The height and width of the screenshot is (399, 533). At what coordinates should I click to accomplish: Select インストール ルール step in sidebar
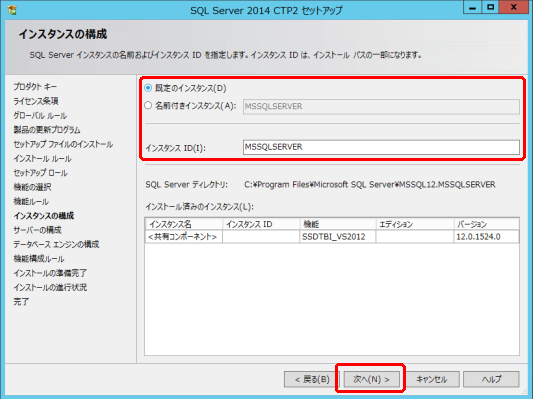(42, 159)
